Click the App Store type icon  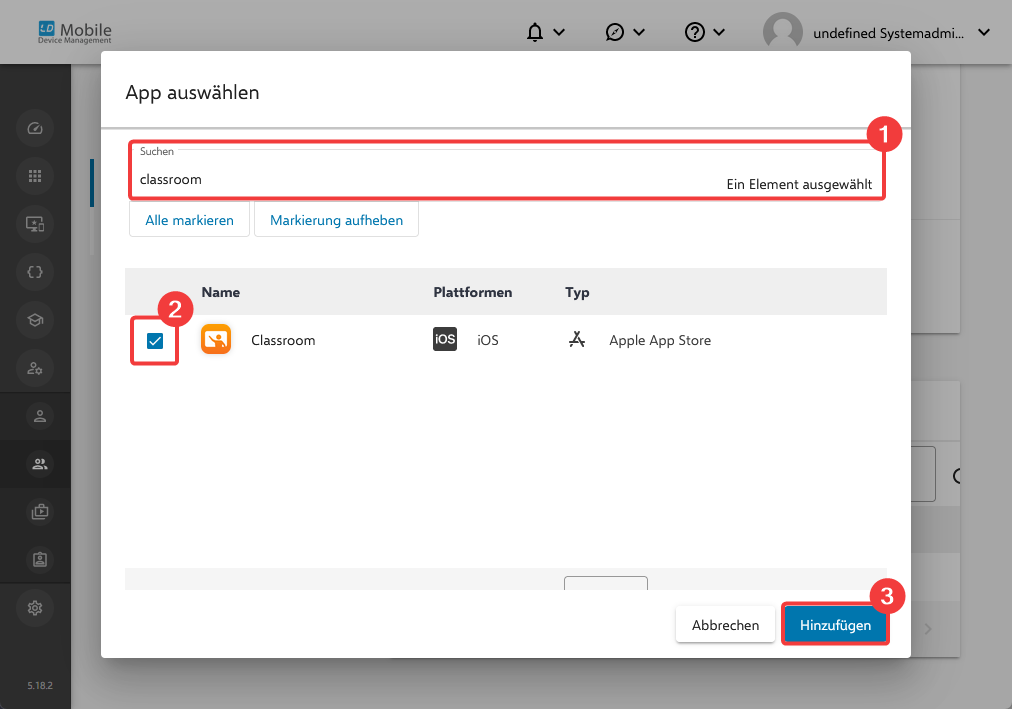pyautogui.click(x=576, y=339)
